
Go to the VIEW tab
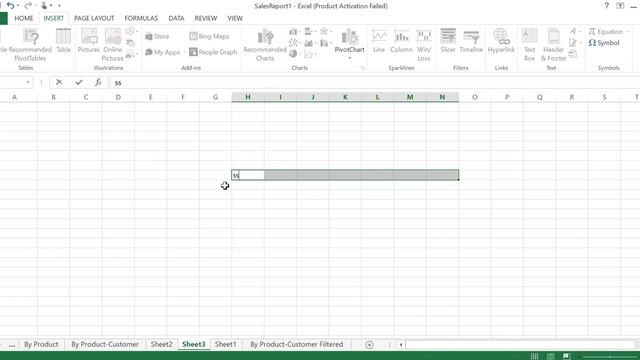(235, 18)
